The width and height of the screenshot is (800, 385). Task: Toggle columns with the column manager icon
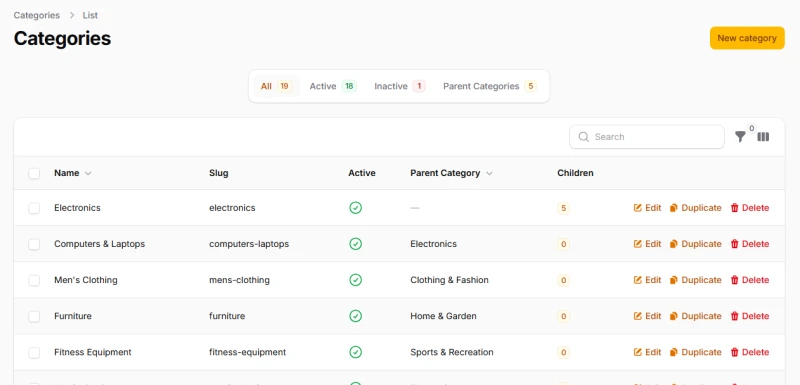click(x=763, y=137)
